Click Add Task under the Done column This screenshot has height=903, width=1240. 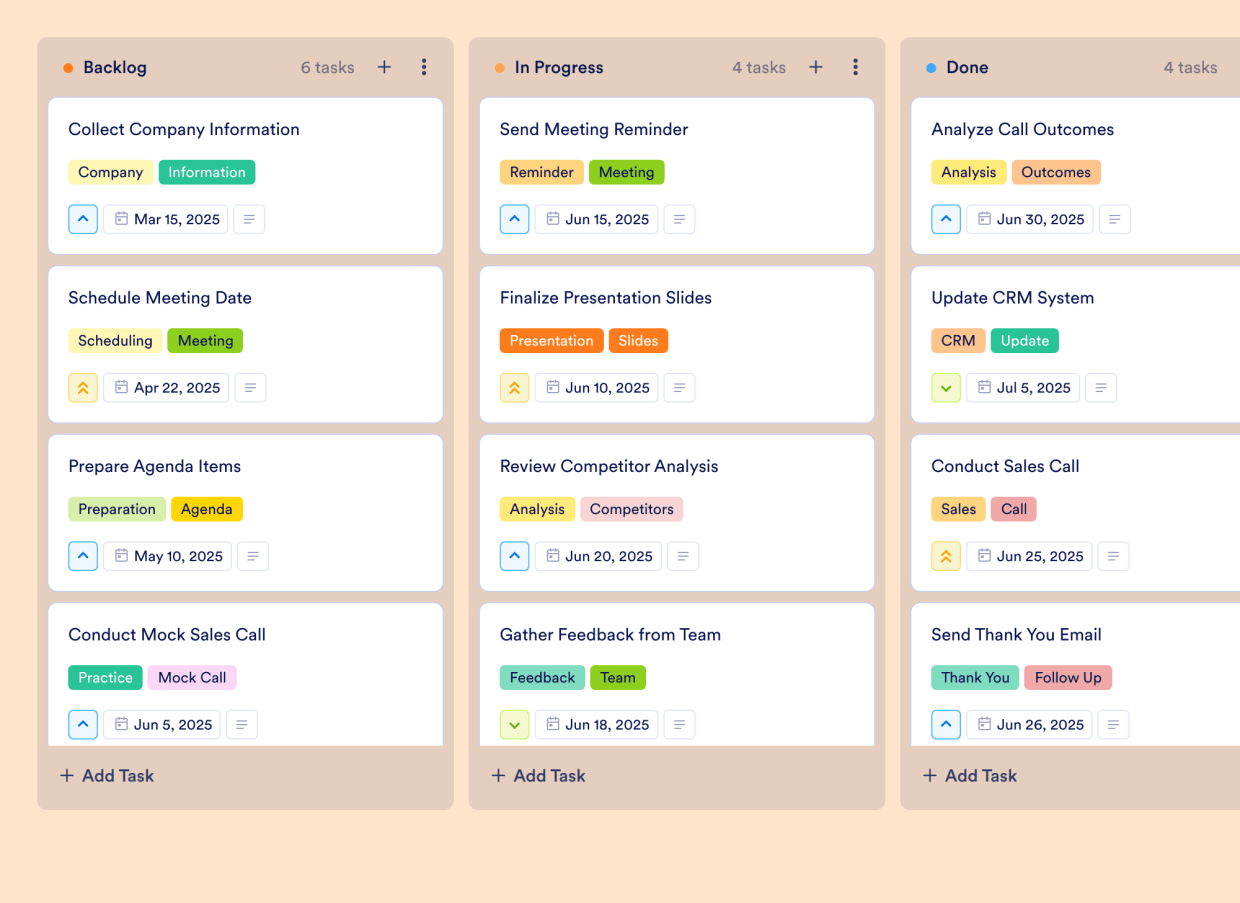(969, 775)
